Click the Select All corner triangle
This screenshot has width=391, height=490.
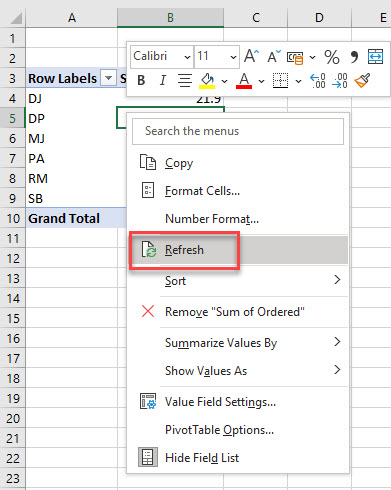click(x=15, y=19)
